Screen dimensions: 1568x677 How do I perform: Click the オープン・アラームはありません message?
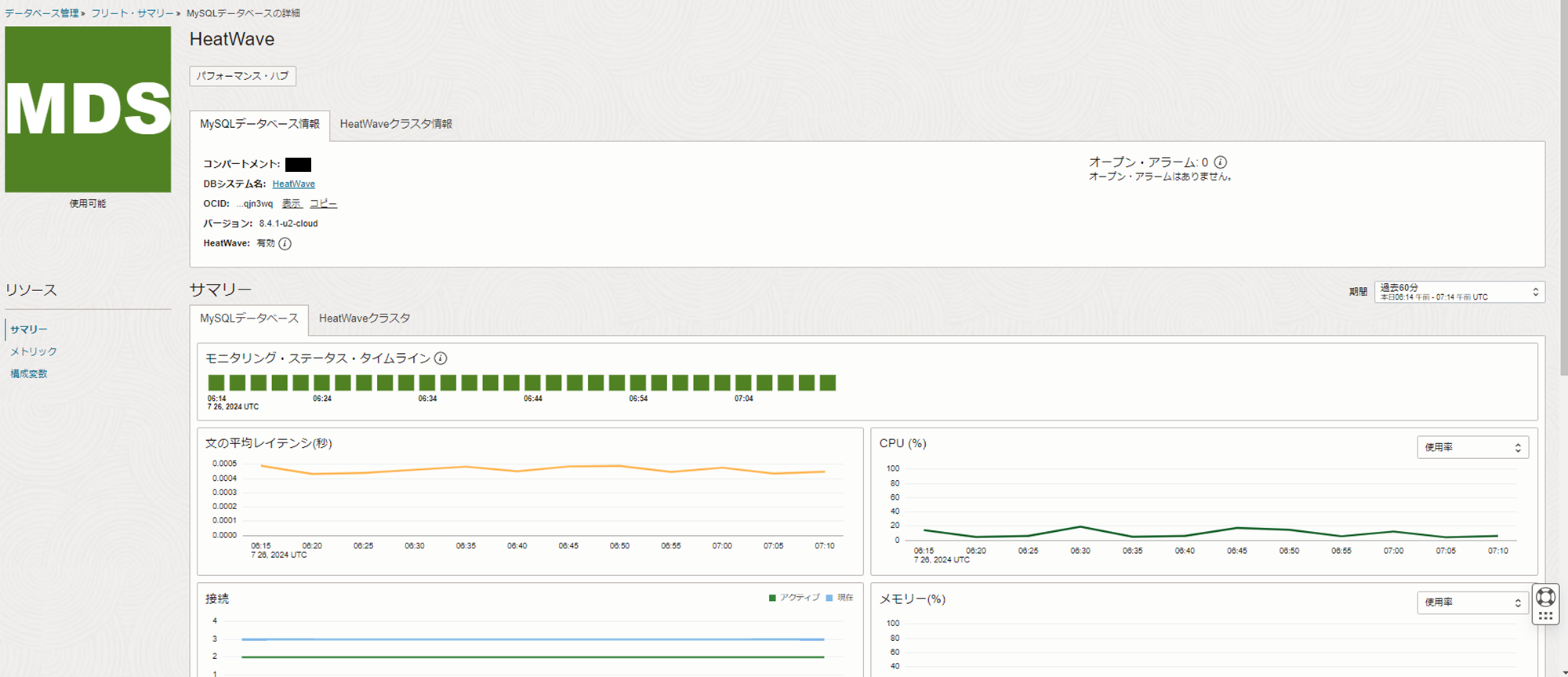pyautogui.click(x=1161, y=177)
